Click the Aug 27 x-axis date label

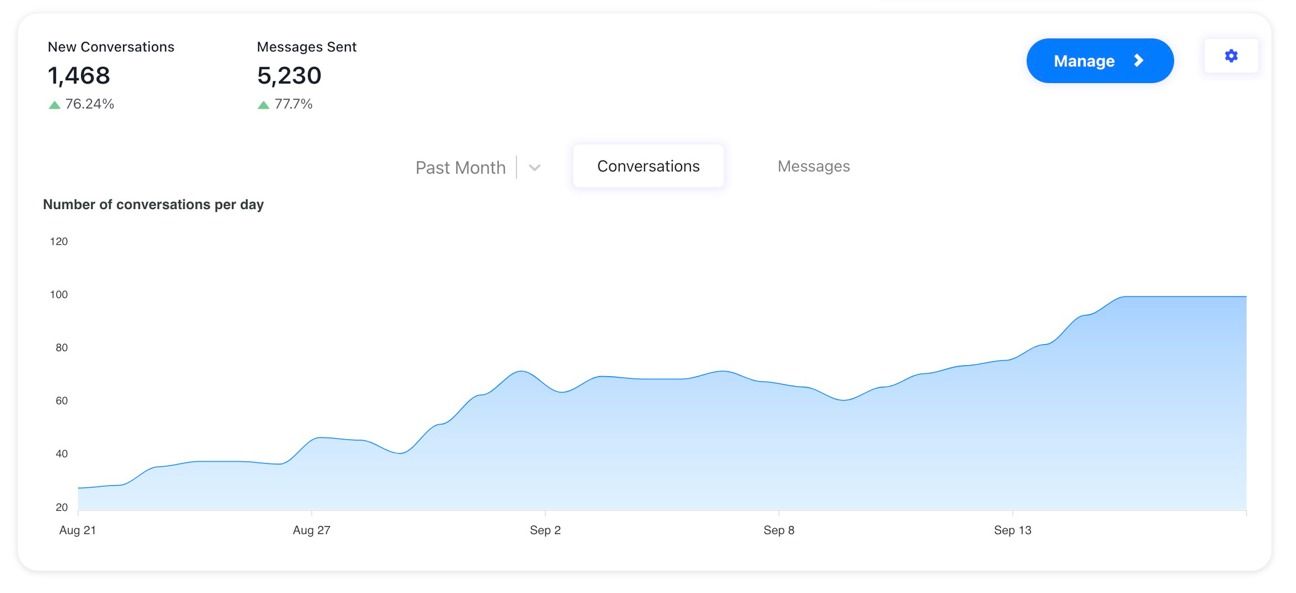[311, 530]
